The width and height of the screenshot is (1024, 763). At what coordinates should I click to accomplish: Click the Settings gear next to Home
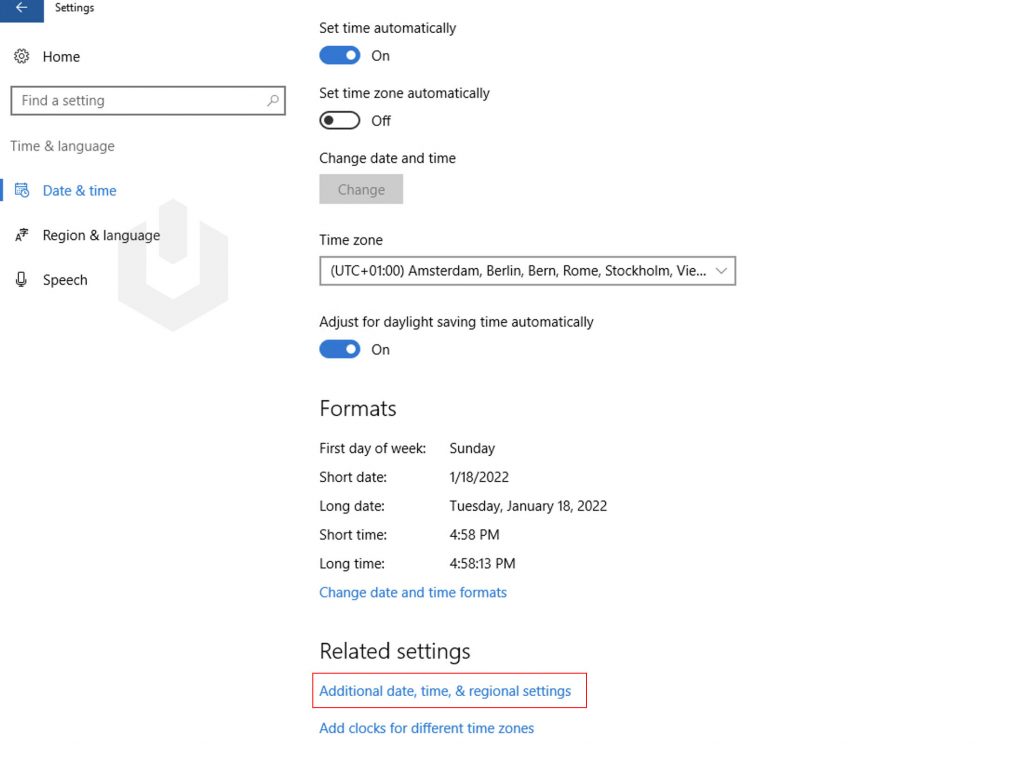point(23,57)
